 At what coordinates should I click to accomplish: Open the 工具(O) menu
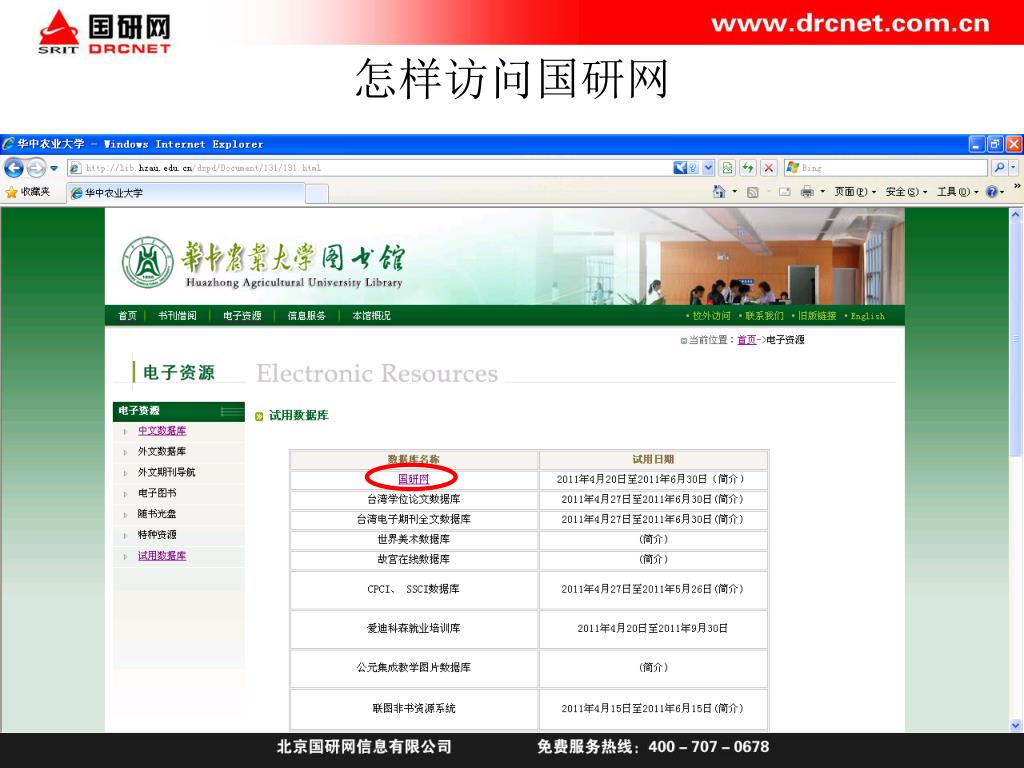pos(958,192)
